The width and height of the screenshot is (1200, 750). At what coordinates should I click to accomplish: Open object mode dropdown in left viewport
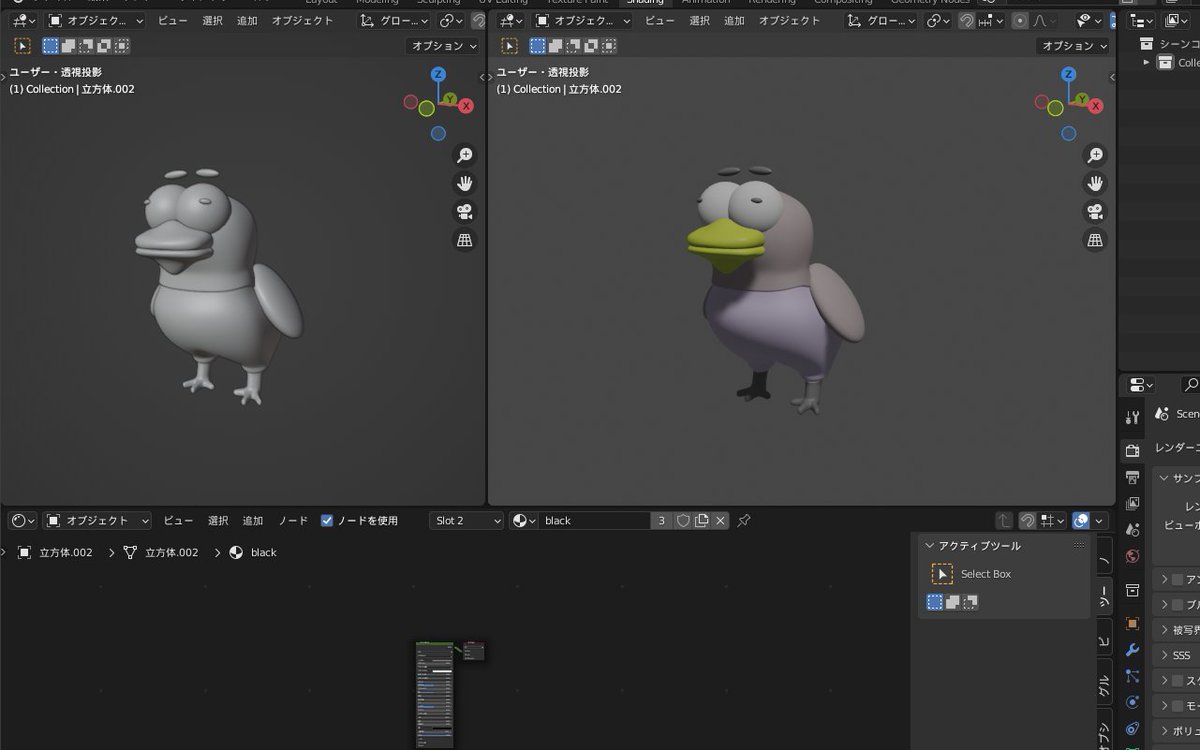point(95,20)
